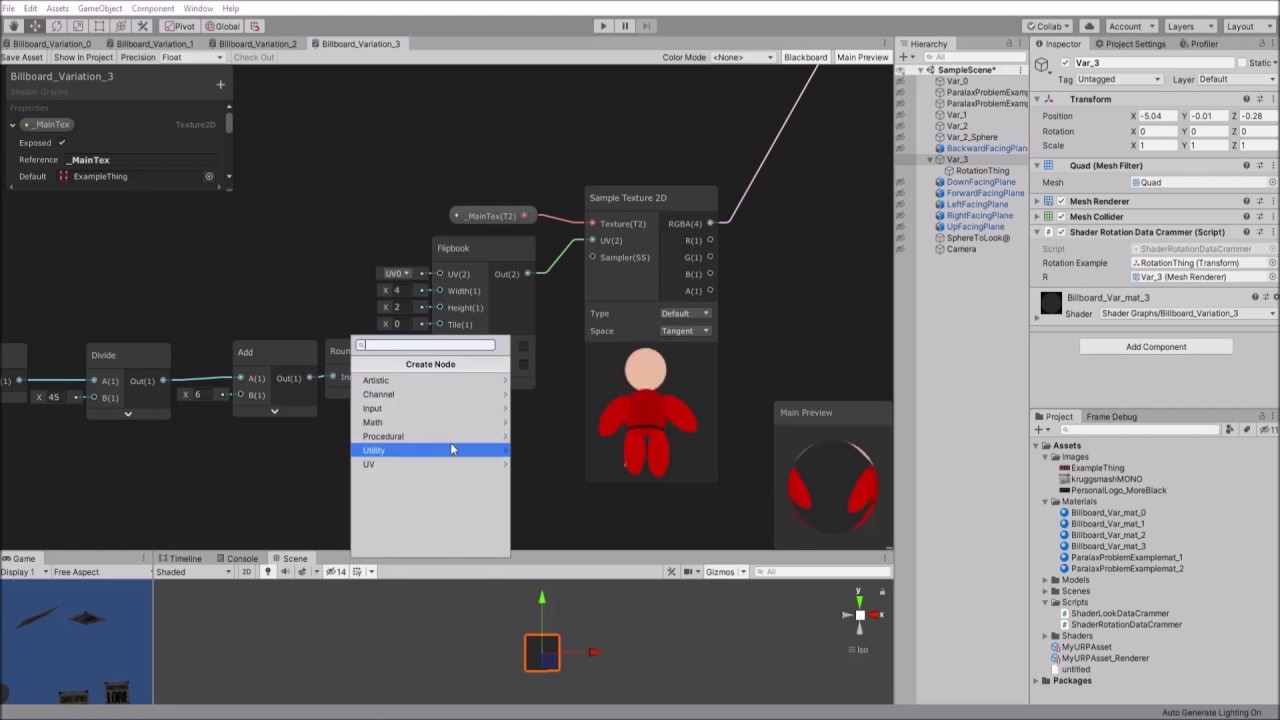Toggle grid snapping icon next to Global
1280x720 pixels.
(255, 26)
